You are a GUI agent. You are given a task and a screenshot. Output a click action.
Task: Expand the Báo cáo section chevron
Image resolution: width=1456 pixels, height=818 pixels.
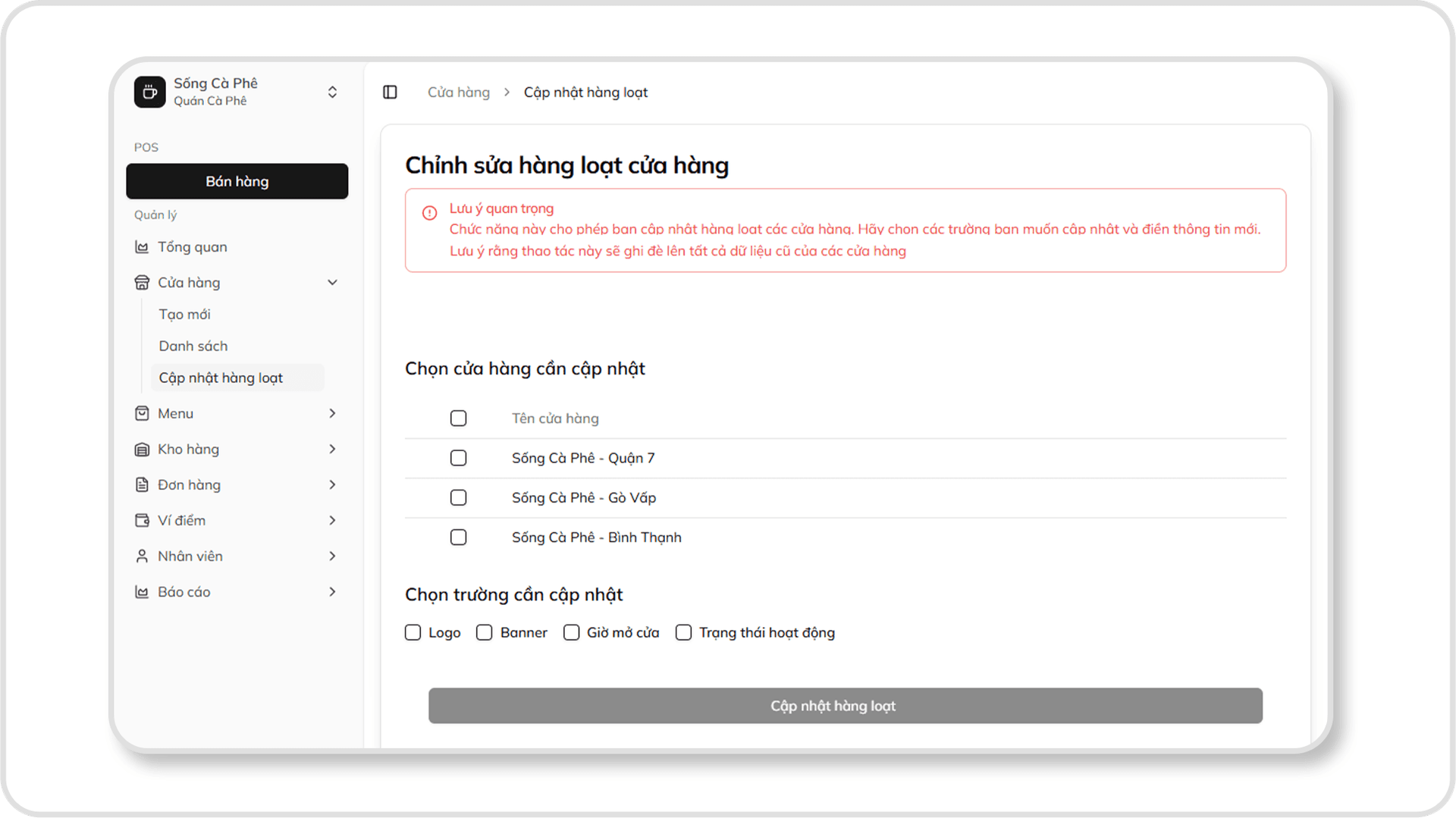(332, 591)
